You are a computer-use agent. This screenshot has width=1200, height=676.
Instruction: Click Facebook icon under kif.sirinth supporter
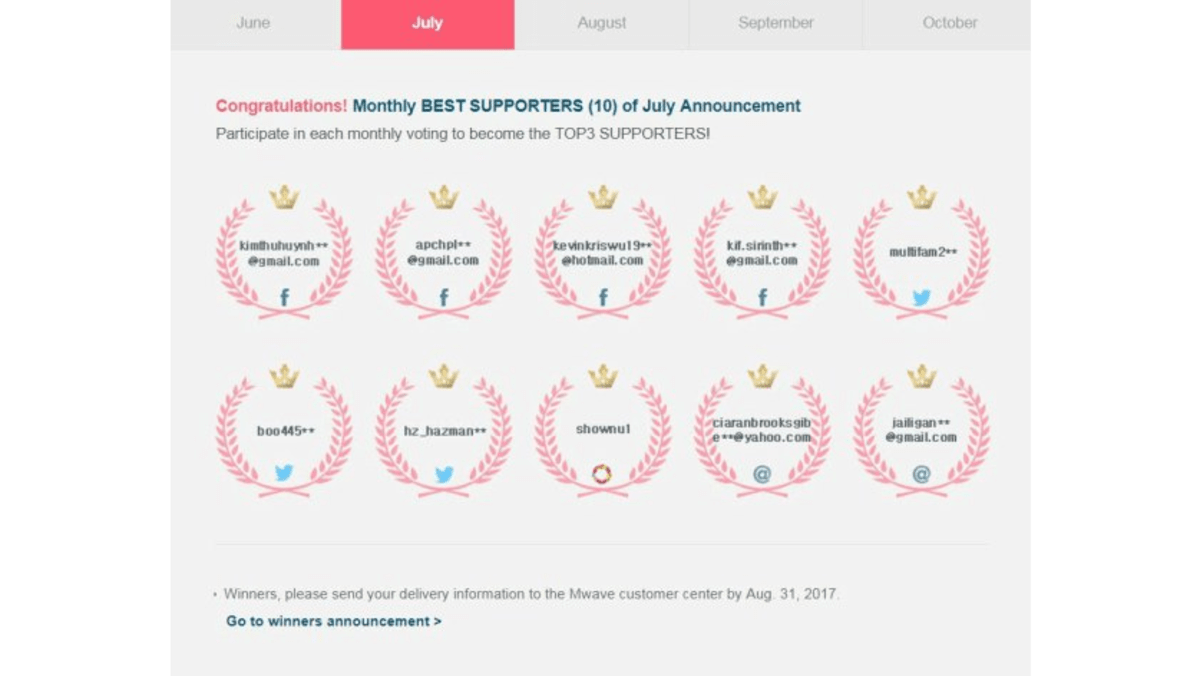[x=762, y=297]
